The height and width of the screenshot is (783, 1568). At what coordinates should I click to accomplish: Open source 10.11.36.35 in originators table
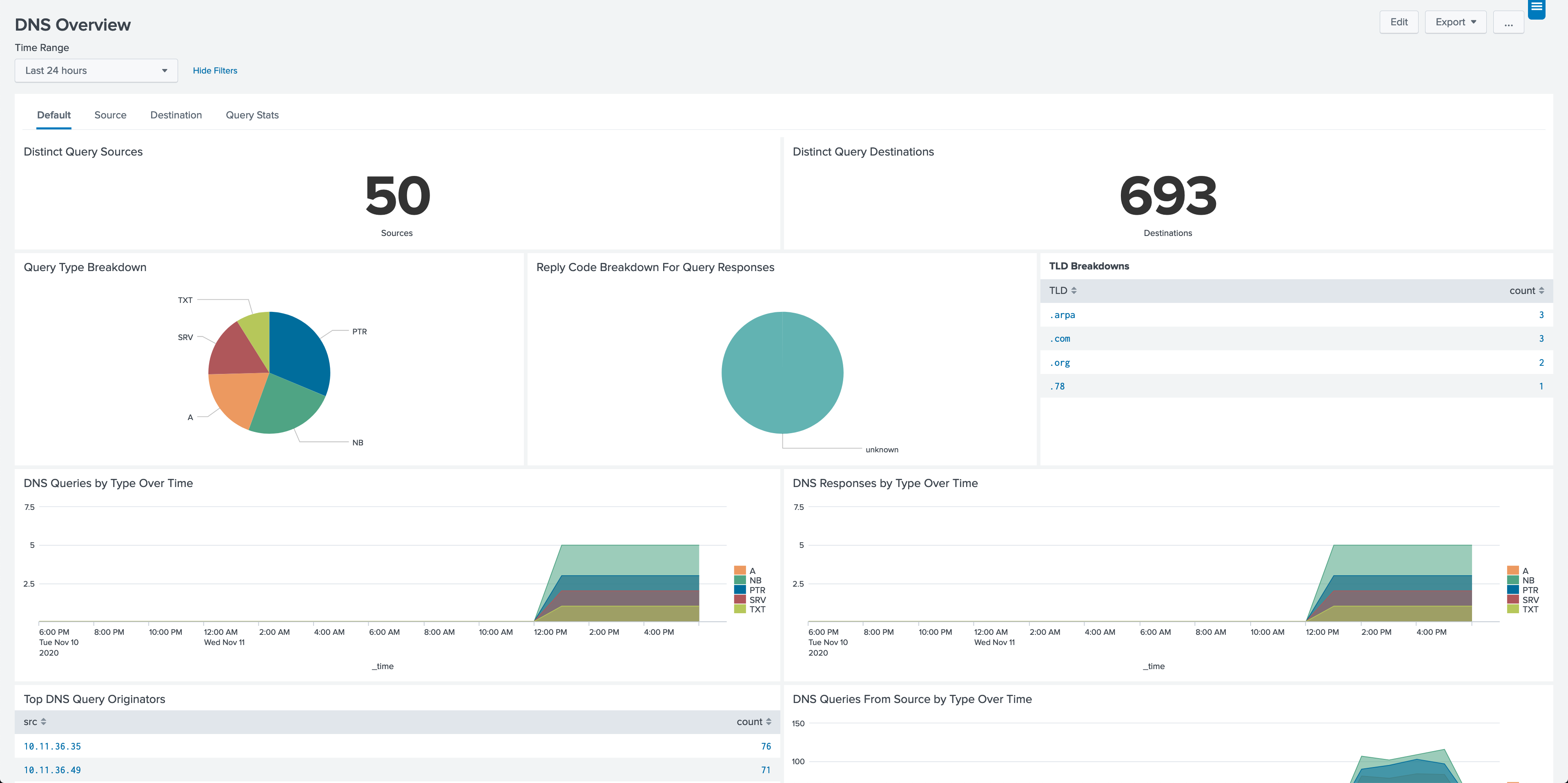(52, 746)
